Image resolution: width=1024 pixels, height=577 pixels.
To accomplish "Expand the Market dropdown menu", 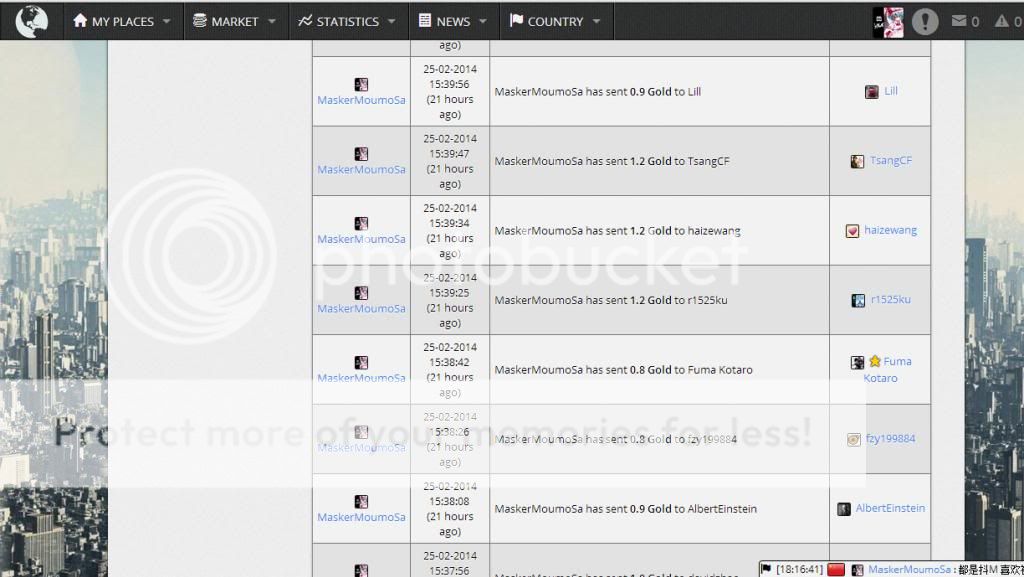I will click(236, 21).
